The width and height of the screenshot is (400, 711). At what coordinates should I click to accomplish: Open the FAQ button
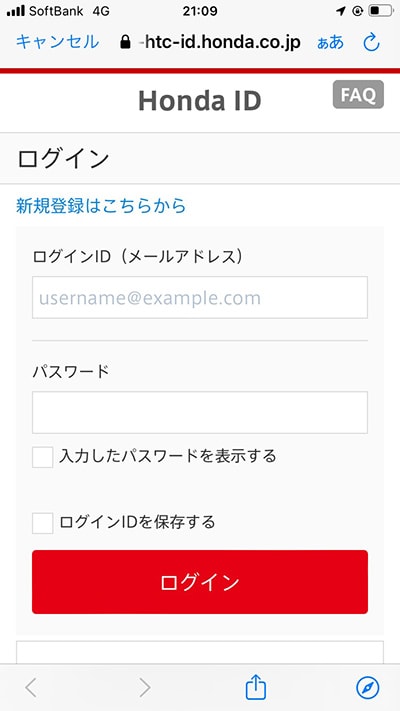(358, 94)
